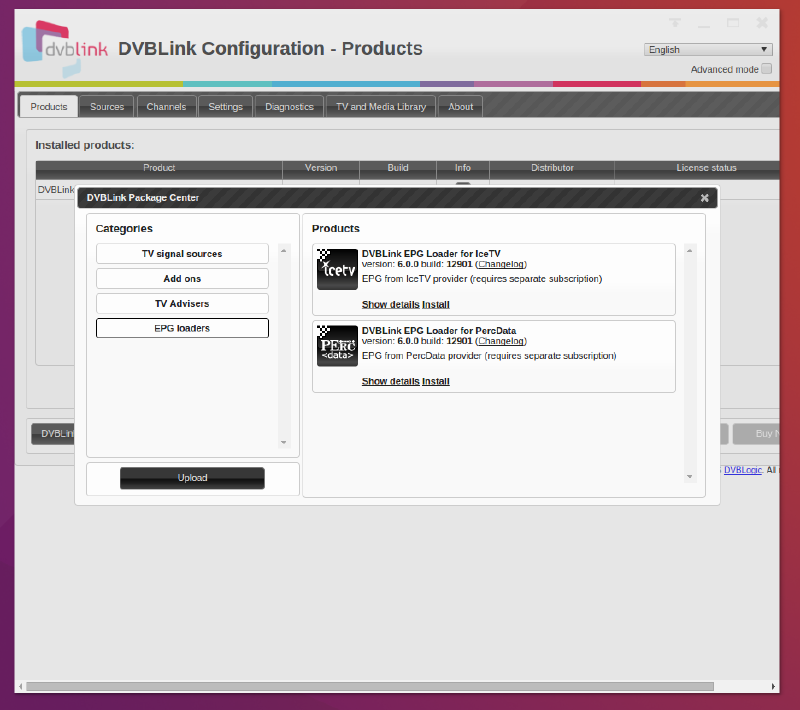800x710 pixels.
Task: Open the Changelog link for PercData loader
Action: tap(501, 341)
